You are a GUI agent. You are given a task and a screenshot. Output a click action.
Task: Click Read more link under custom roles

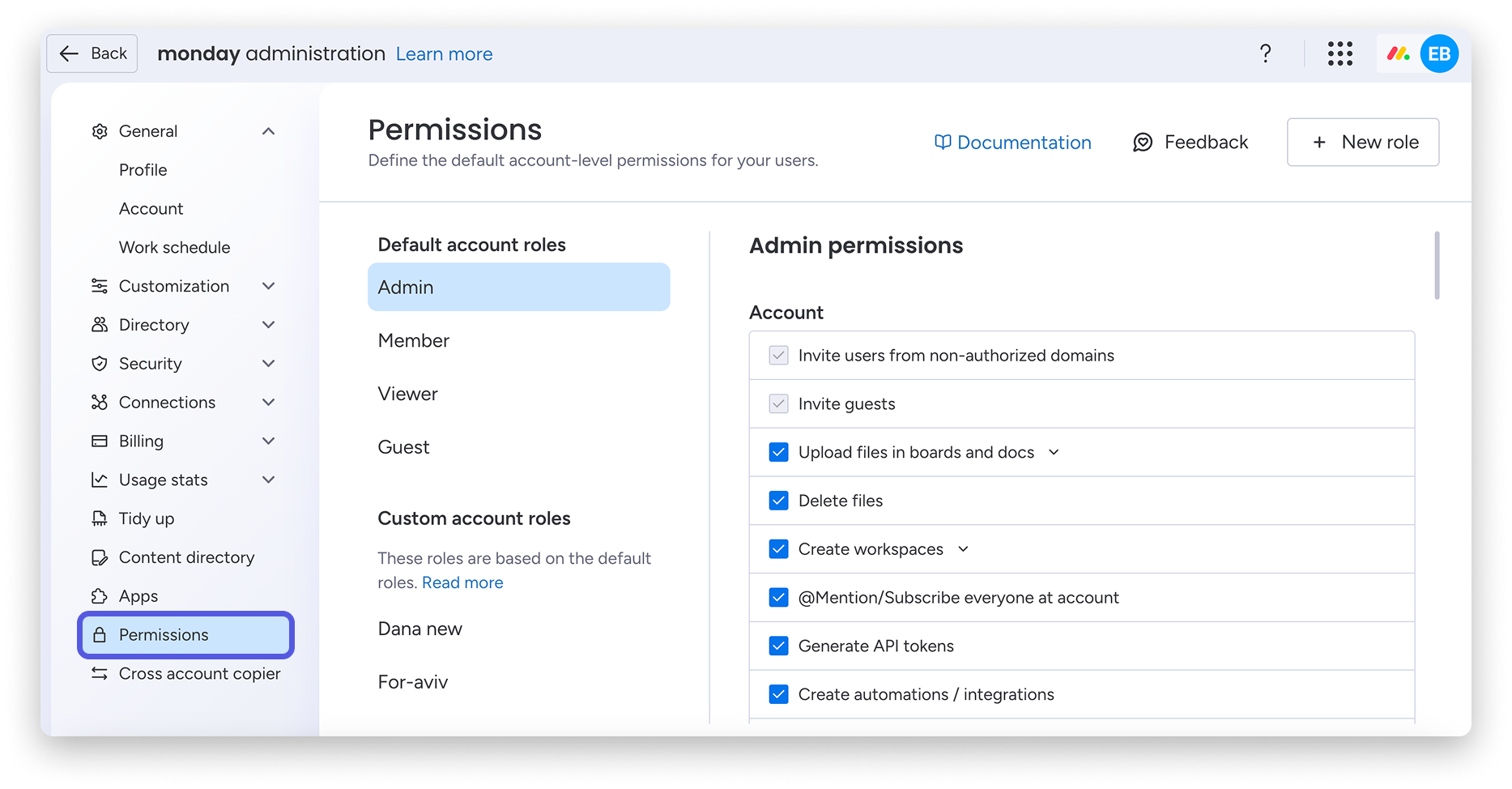(x=462, y=582)
